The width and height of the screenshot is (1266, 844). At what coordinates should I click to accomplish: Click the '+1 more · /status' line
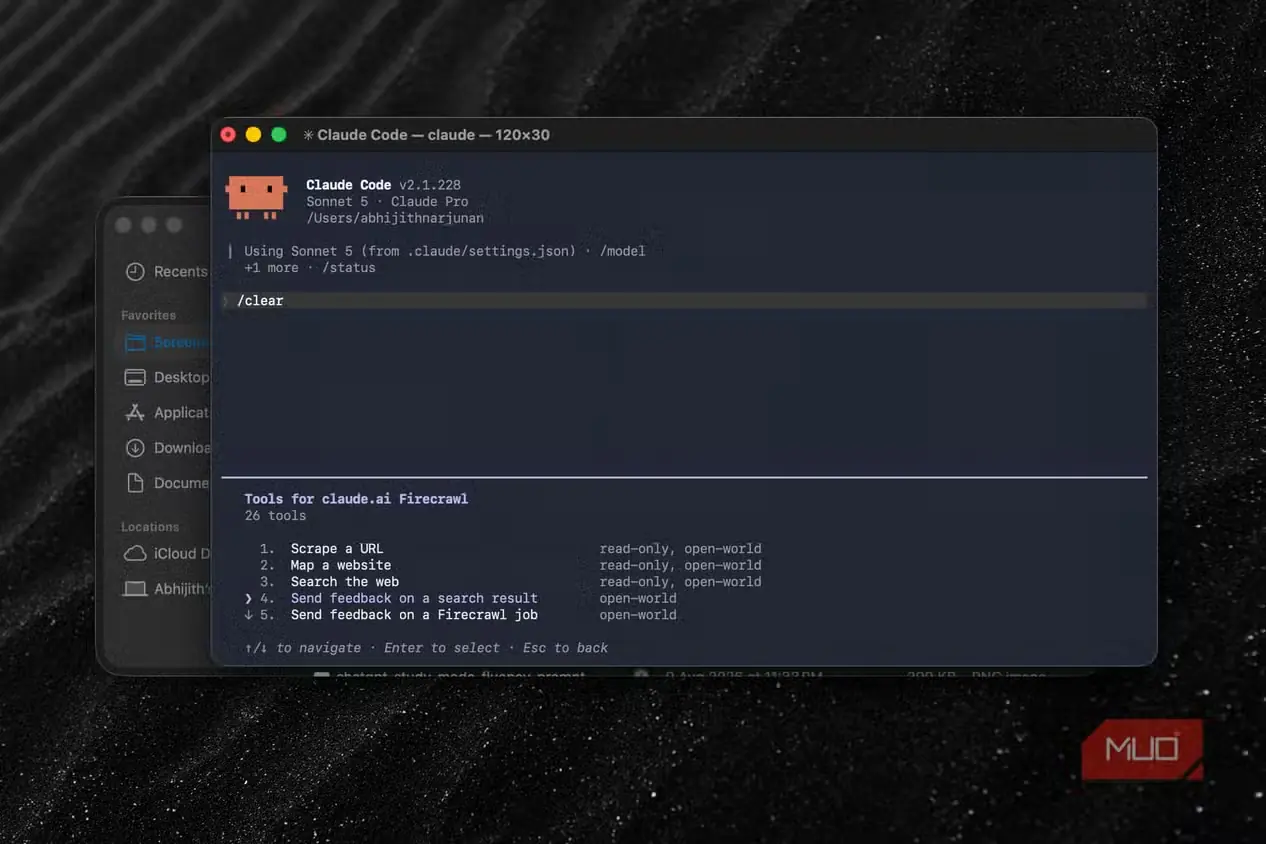point(310,268)
